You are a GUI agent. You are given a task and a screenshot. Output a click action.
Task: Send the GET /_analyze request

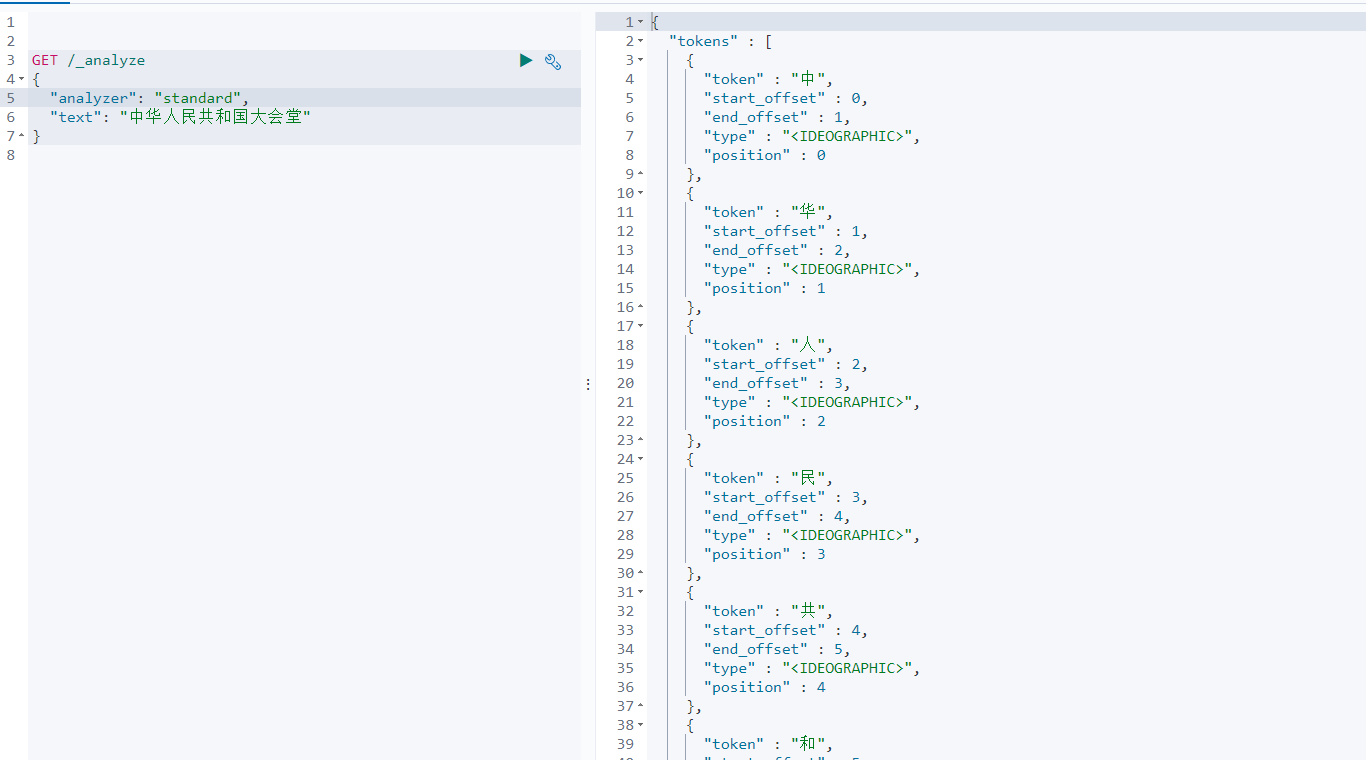coord(526,61)
